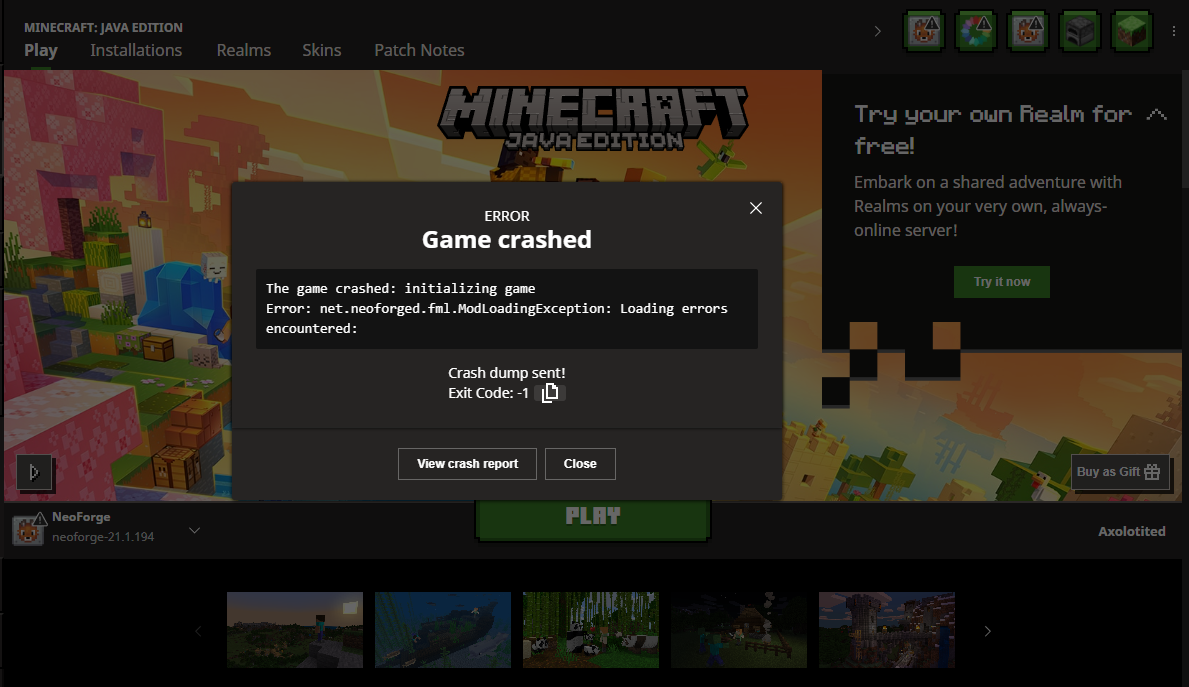Click the green PLAY button

pyautogui.click(x=593, y=517)
